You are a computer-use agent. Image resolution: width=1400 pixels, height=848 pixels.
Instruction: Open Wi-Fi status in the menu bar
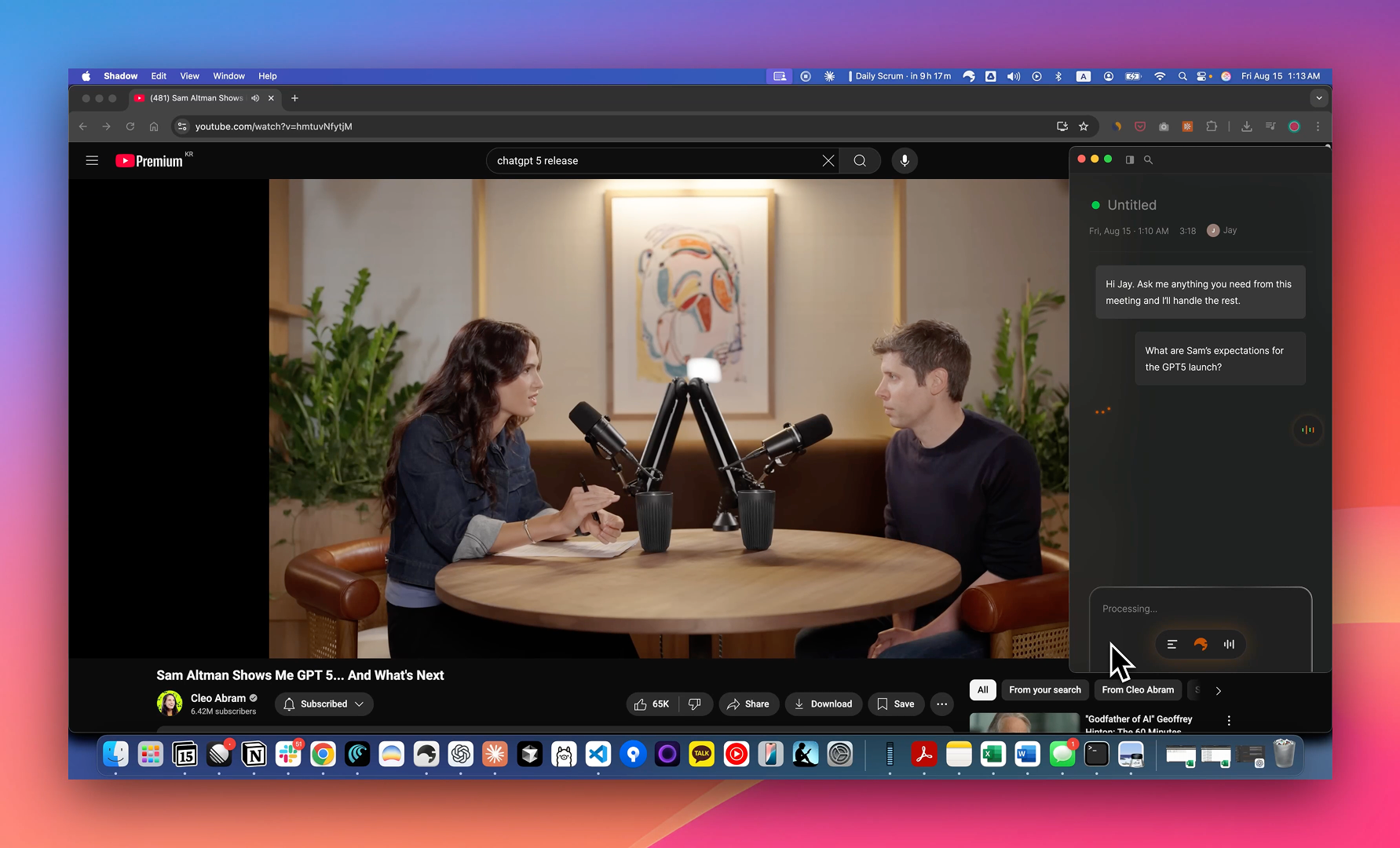(1160, 76)
